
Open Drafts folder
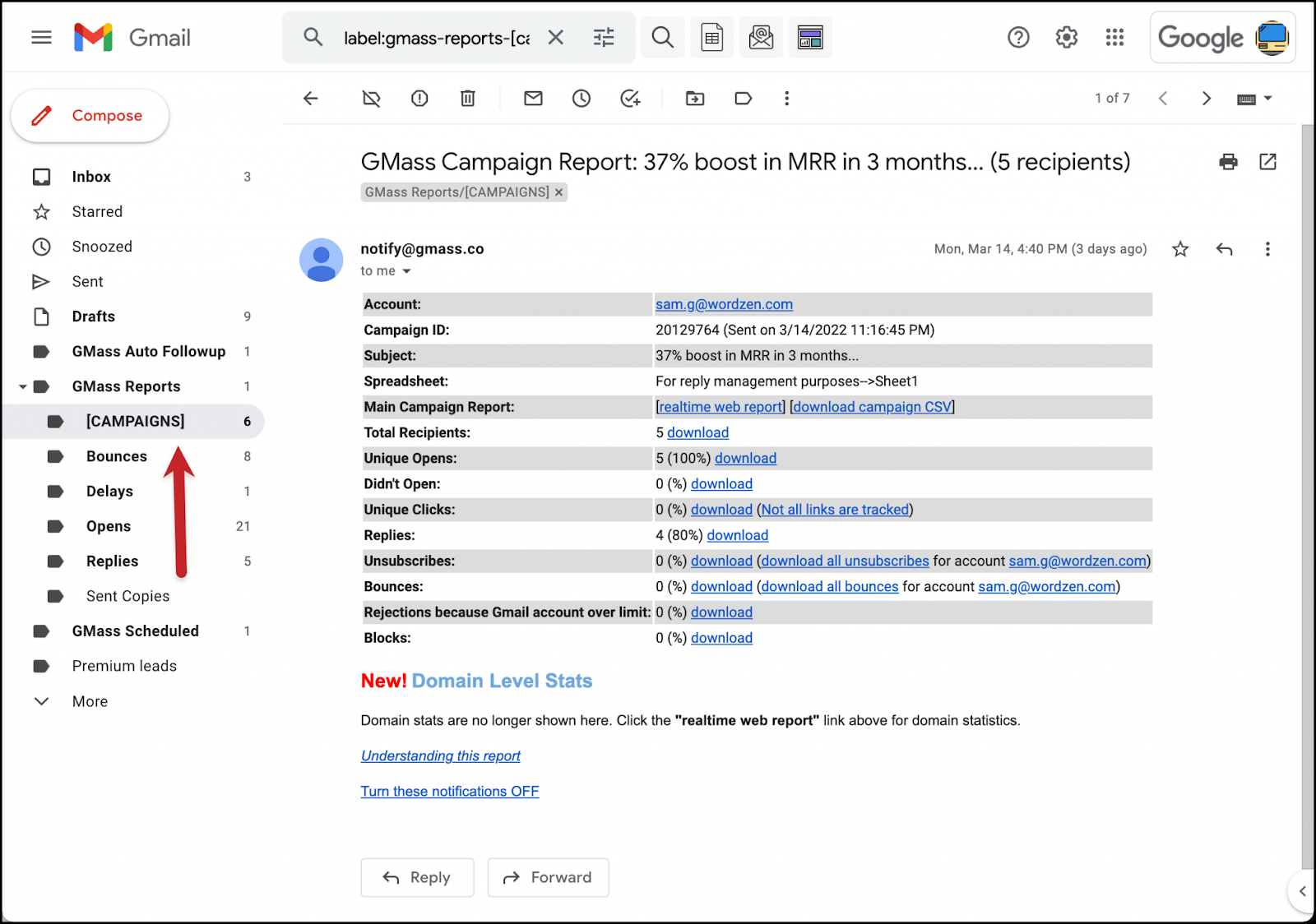point(134,316)
